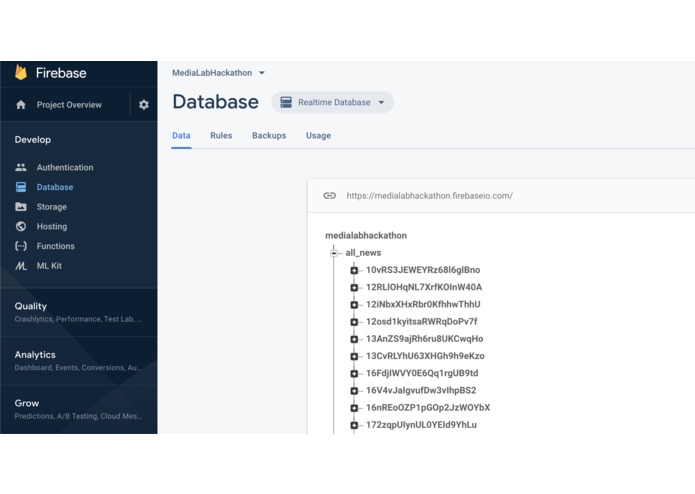Go to Hosting section
695x494 pixels.
click(52, 226)
